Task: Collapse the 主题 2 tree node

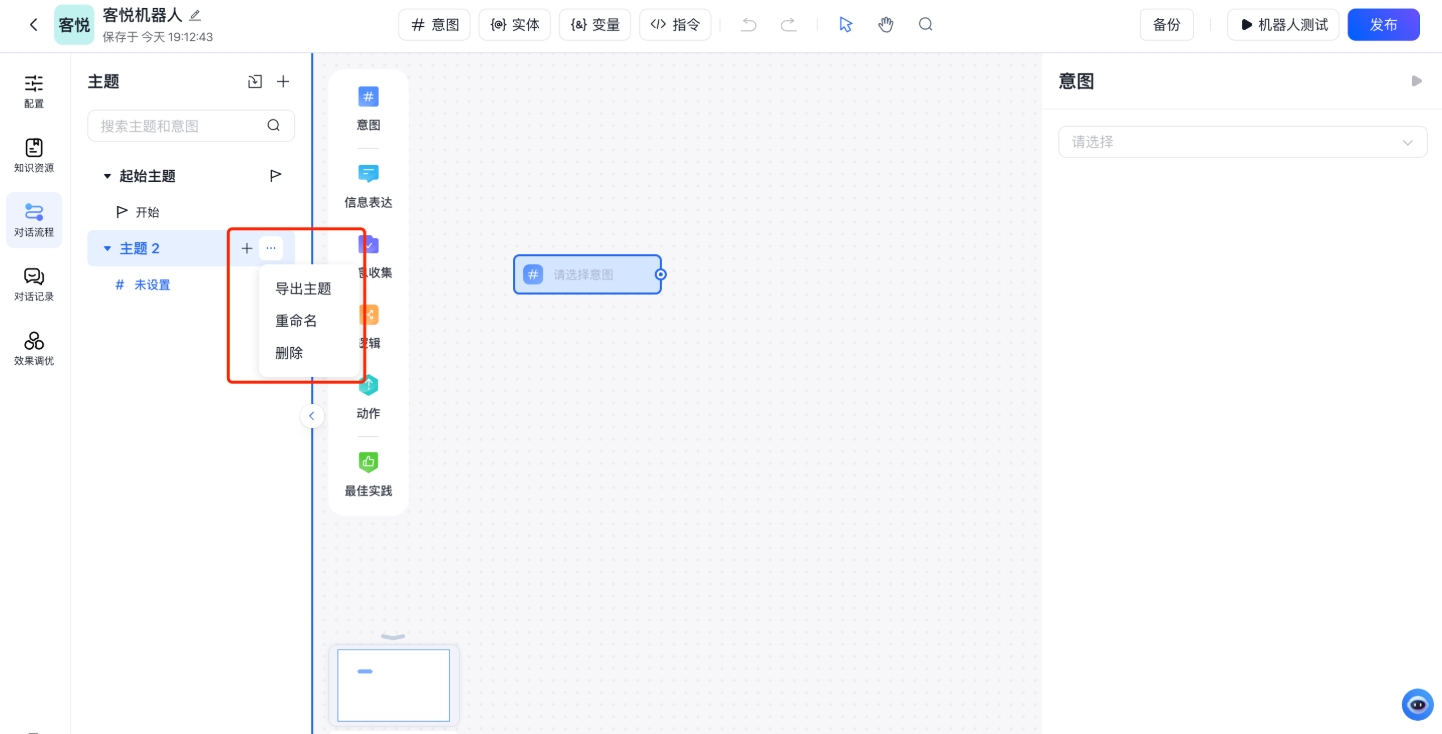Action: pos(107,249)
